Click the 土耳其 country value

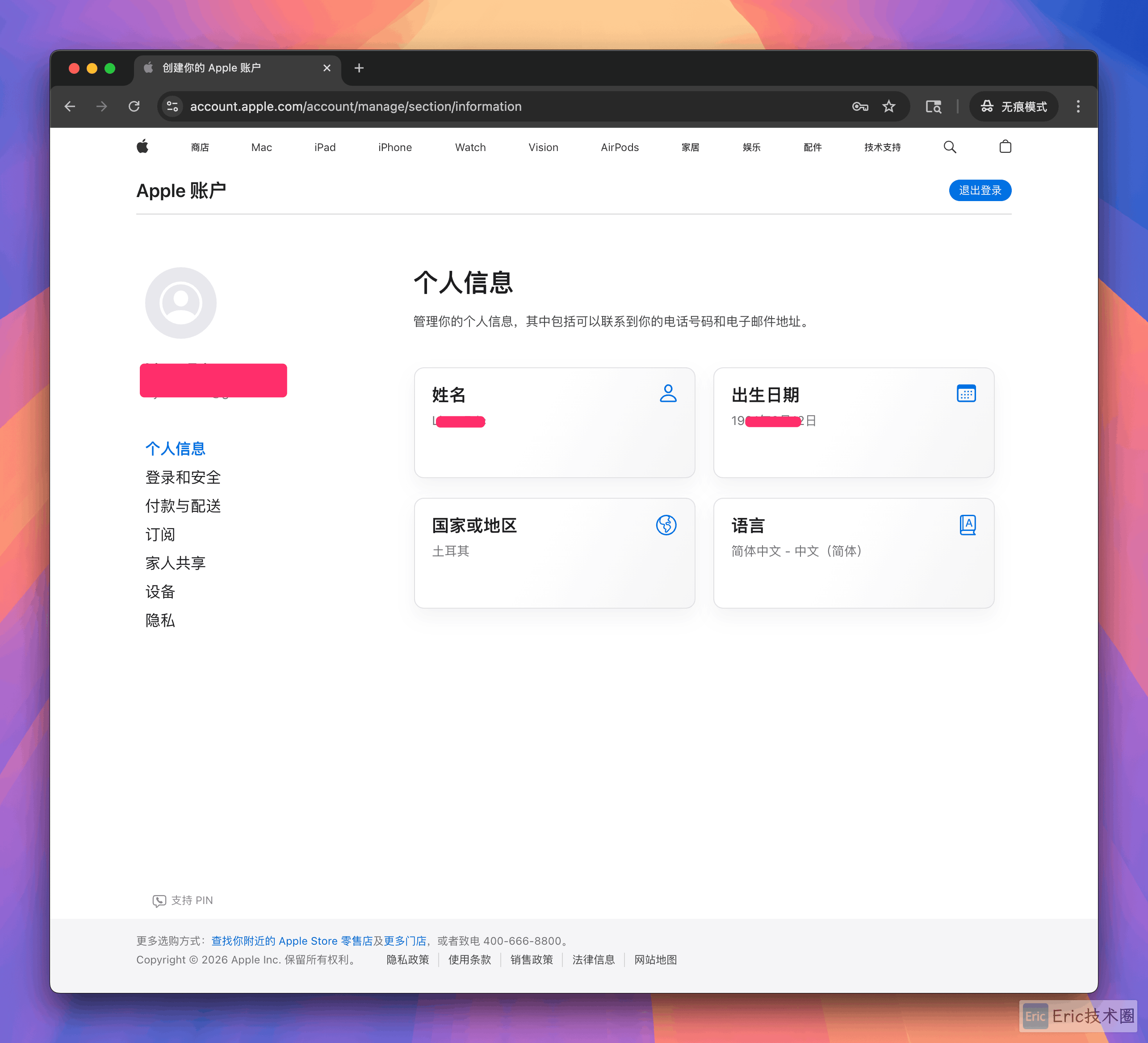450,551
